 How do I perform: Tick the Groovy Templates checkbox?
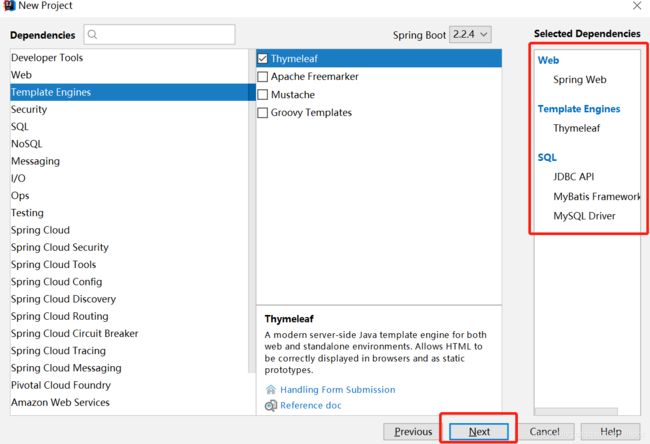point(262,113)
